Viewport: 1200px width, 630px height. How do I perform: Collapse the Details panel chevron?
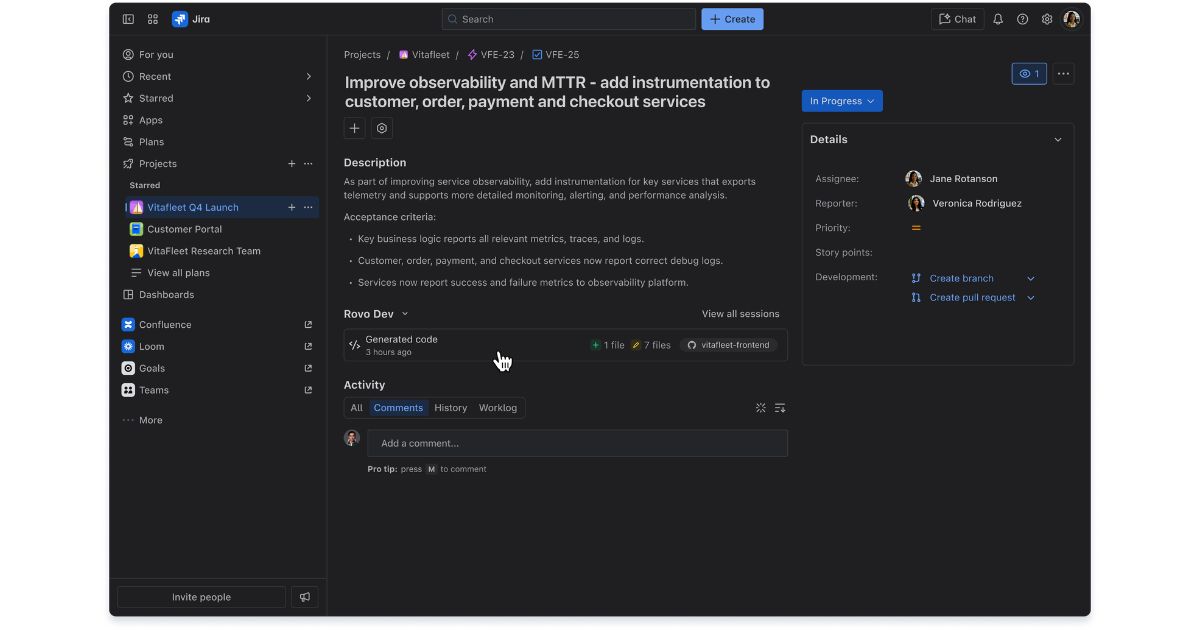1058,140
